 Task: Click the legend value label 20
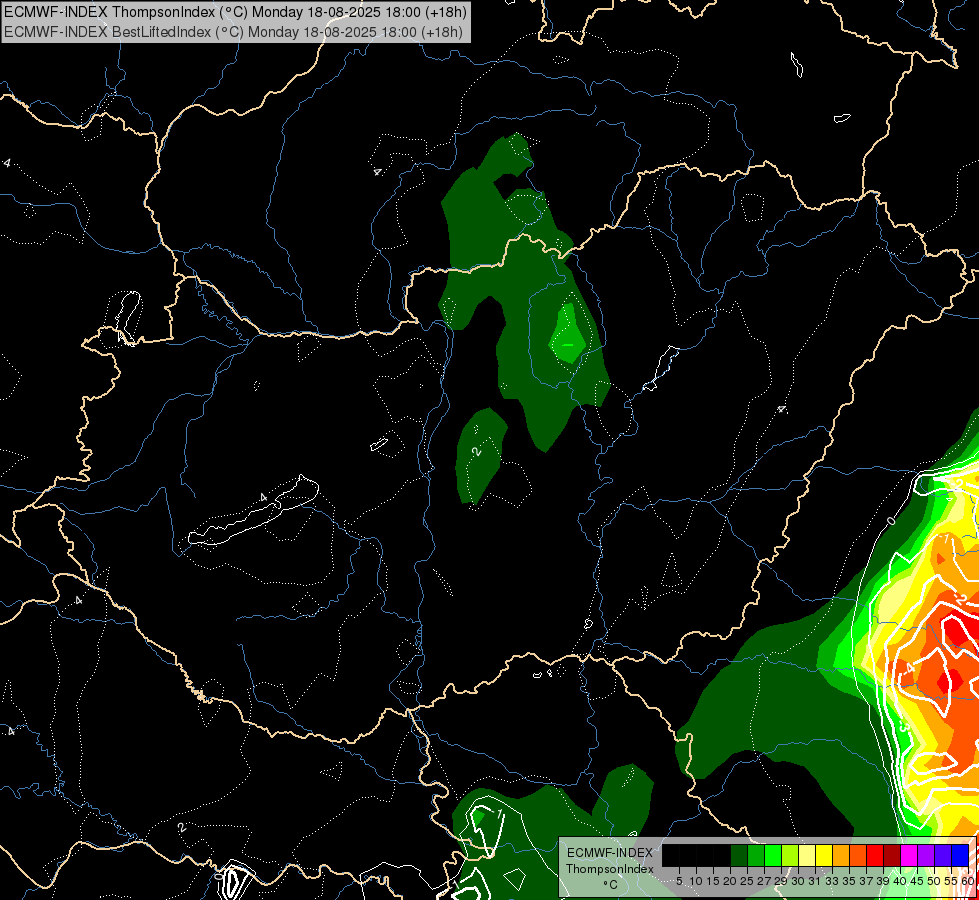(x=730, y=881)
